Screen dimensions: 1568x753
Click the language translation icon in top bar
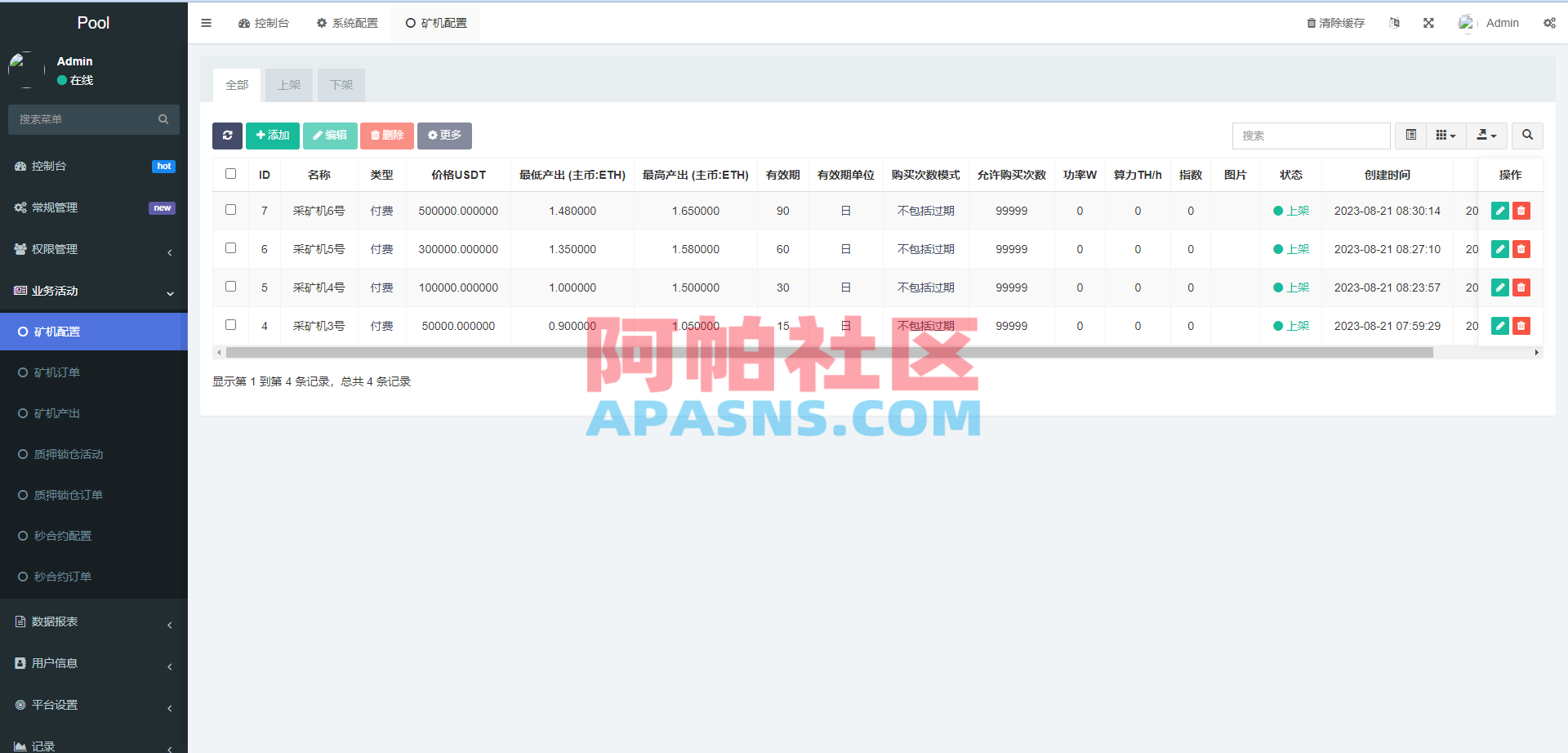[1394, 22]
